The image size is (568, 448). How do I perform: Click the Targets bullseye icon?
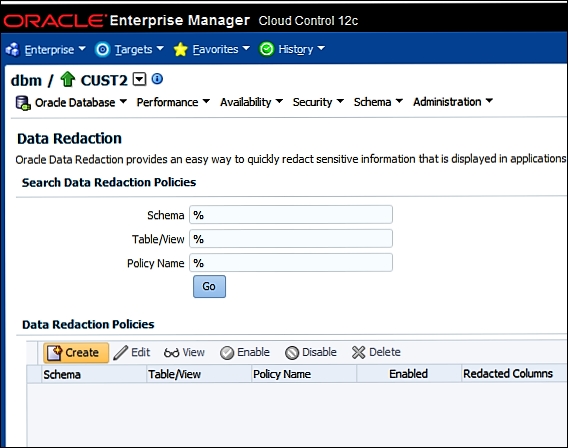[102, 49]
